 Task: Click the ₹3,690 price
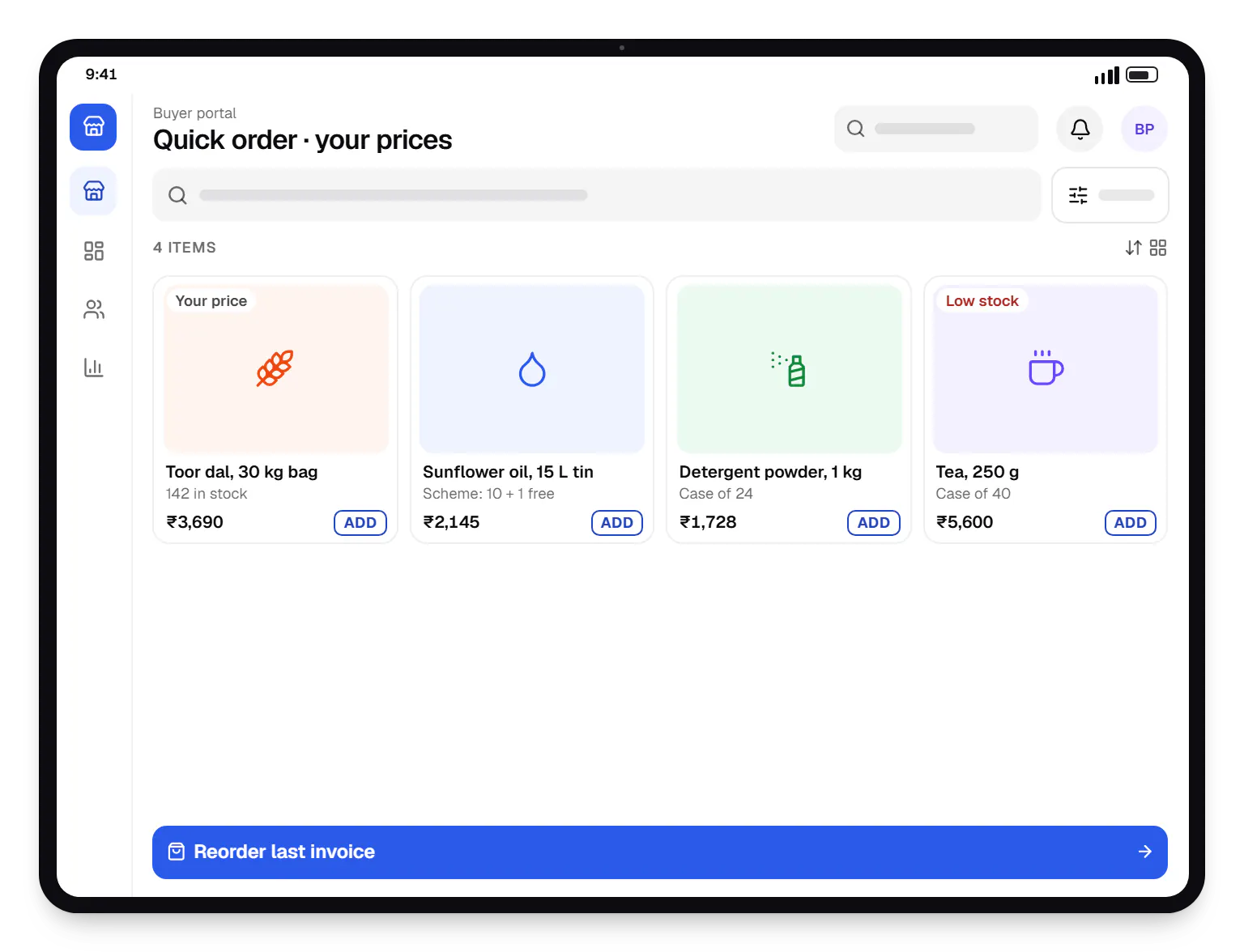coord(195,522)
